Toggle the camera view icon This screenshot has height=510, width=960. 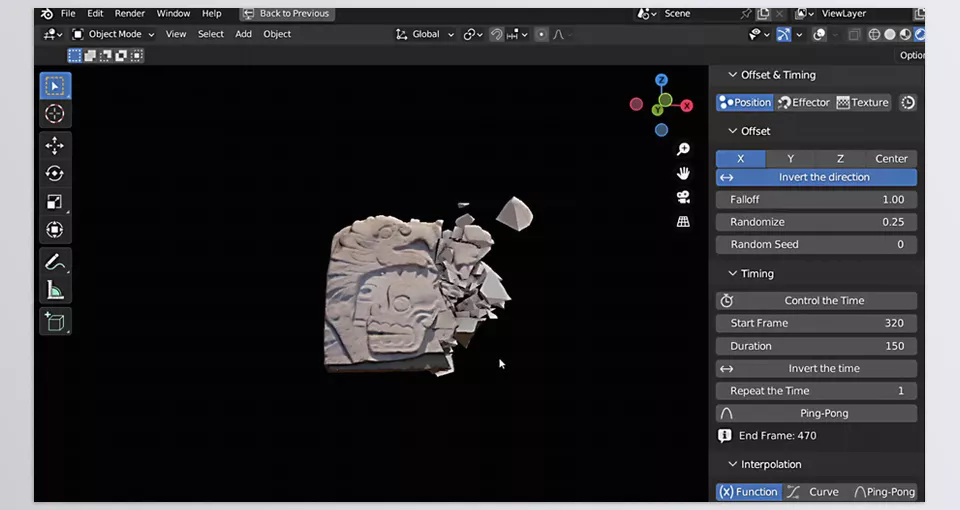click(x=683, y=197)
